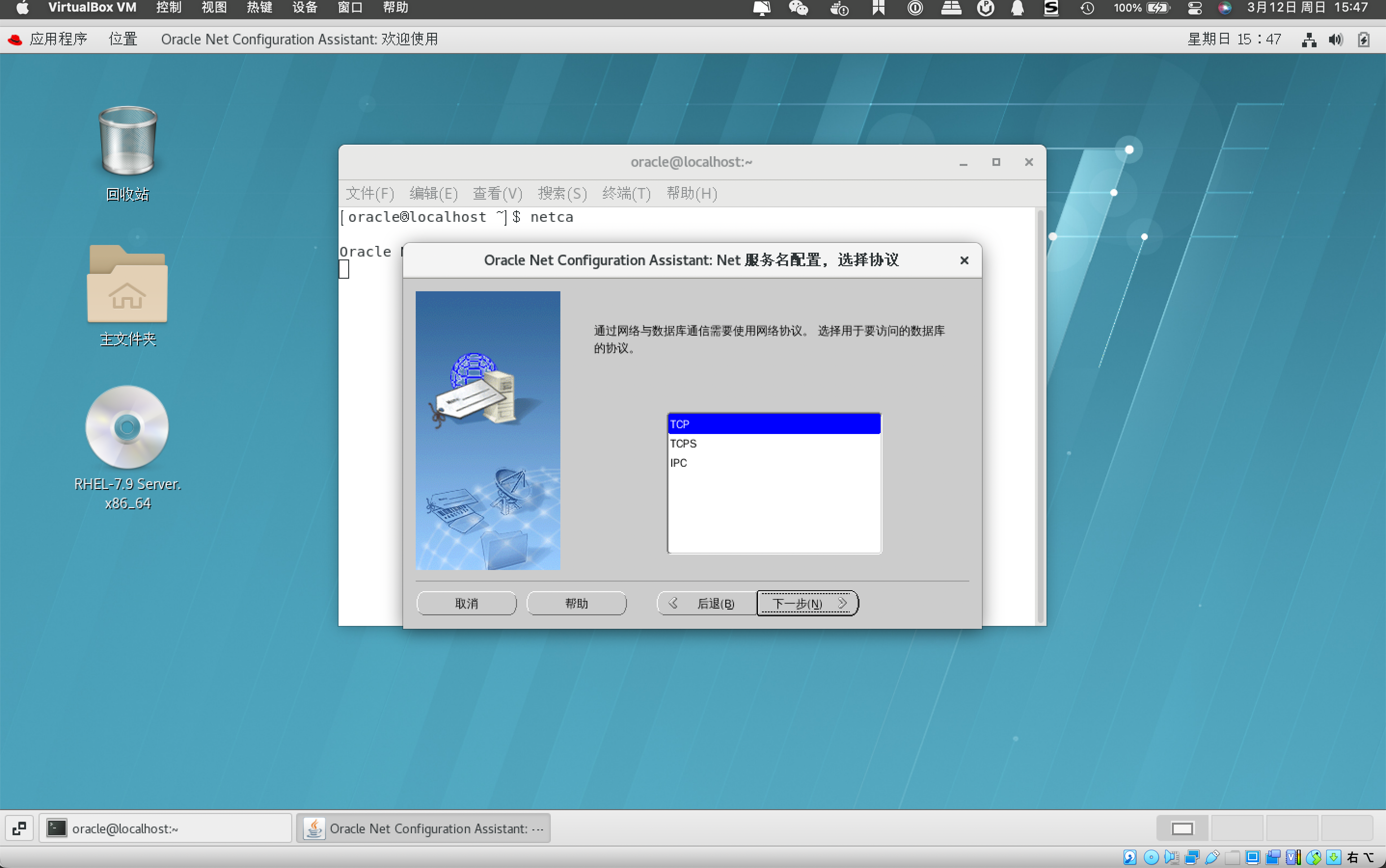
Task: Open GNOME 应用程序 menu
Action: tap(58, 39)
